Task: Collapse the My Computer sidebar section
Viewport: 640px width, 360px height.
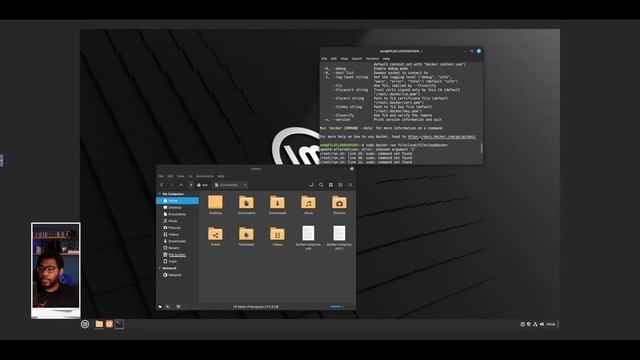Action: (x=160, y=194)
